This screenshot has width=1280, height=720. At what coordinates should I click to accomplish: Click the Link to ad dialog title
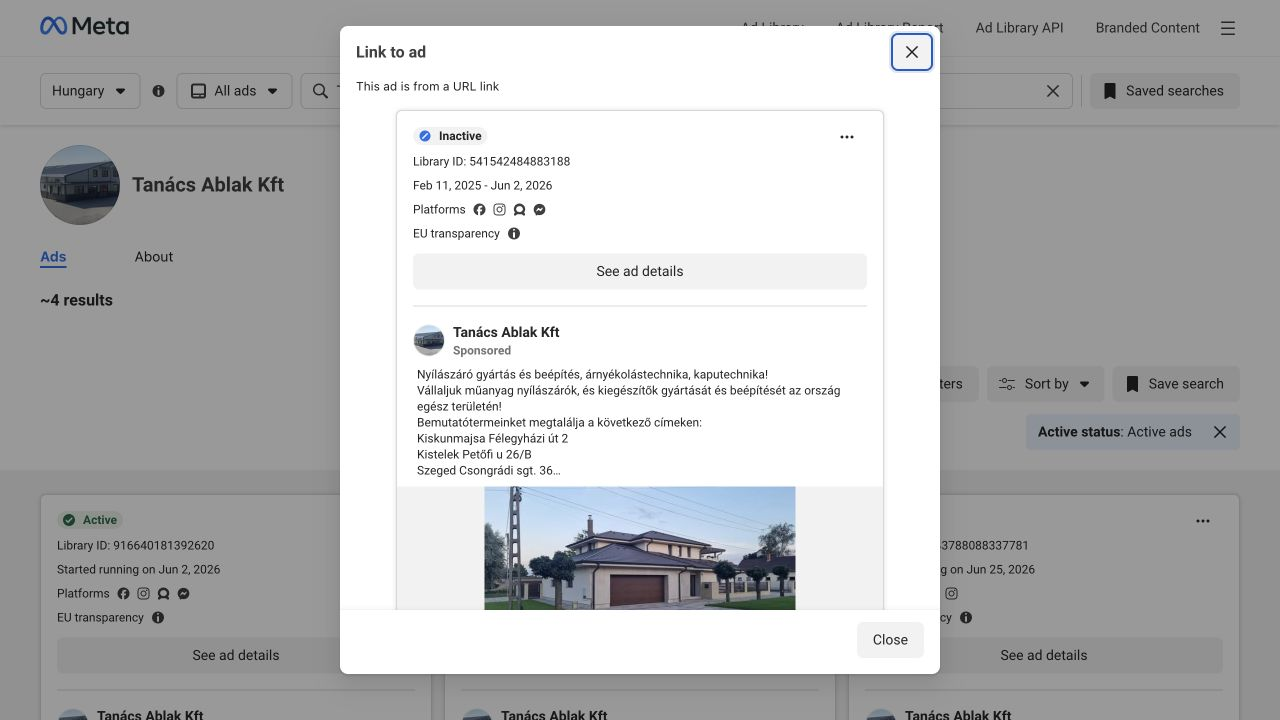(x=391, y=52)
